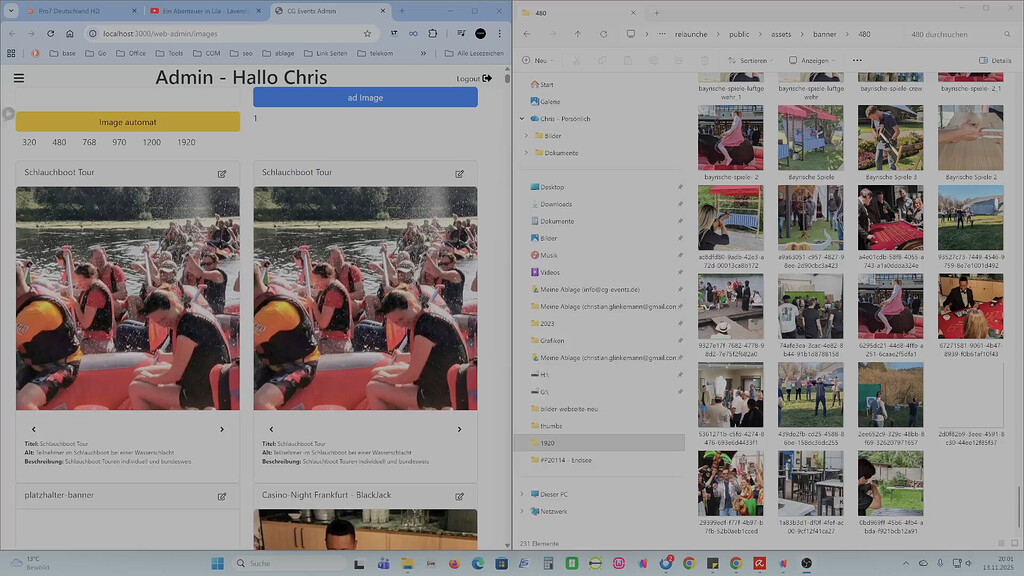Image resolution: width=1024 pixels, height=576 pixels.
Task: Open Windows Start button
Action: [217, 563]
